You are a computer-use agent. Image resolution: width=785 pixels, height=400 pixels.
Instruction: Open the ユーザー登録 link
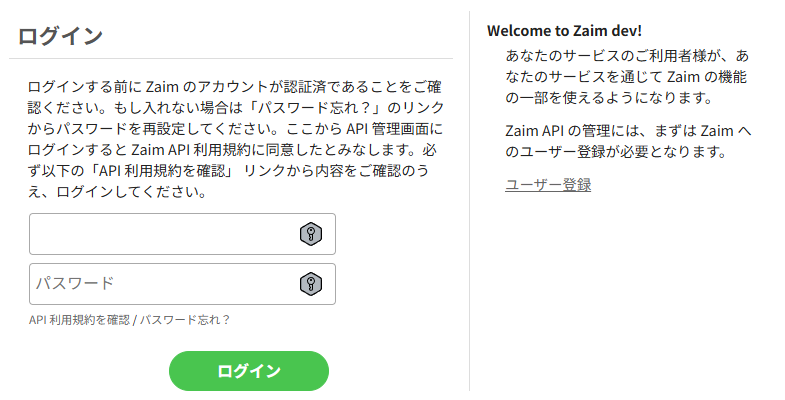pos(548,185)
